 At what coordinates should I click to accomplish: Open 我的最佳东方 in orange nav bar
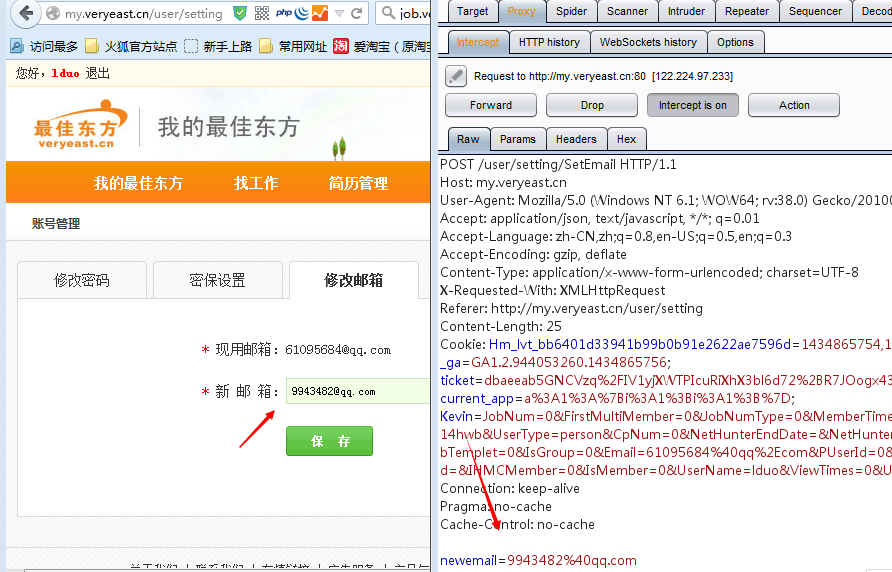pyautogui.click(x=138, y=183)
